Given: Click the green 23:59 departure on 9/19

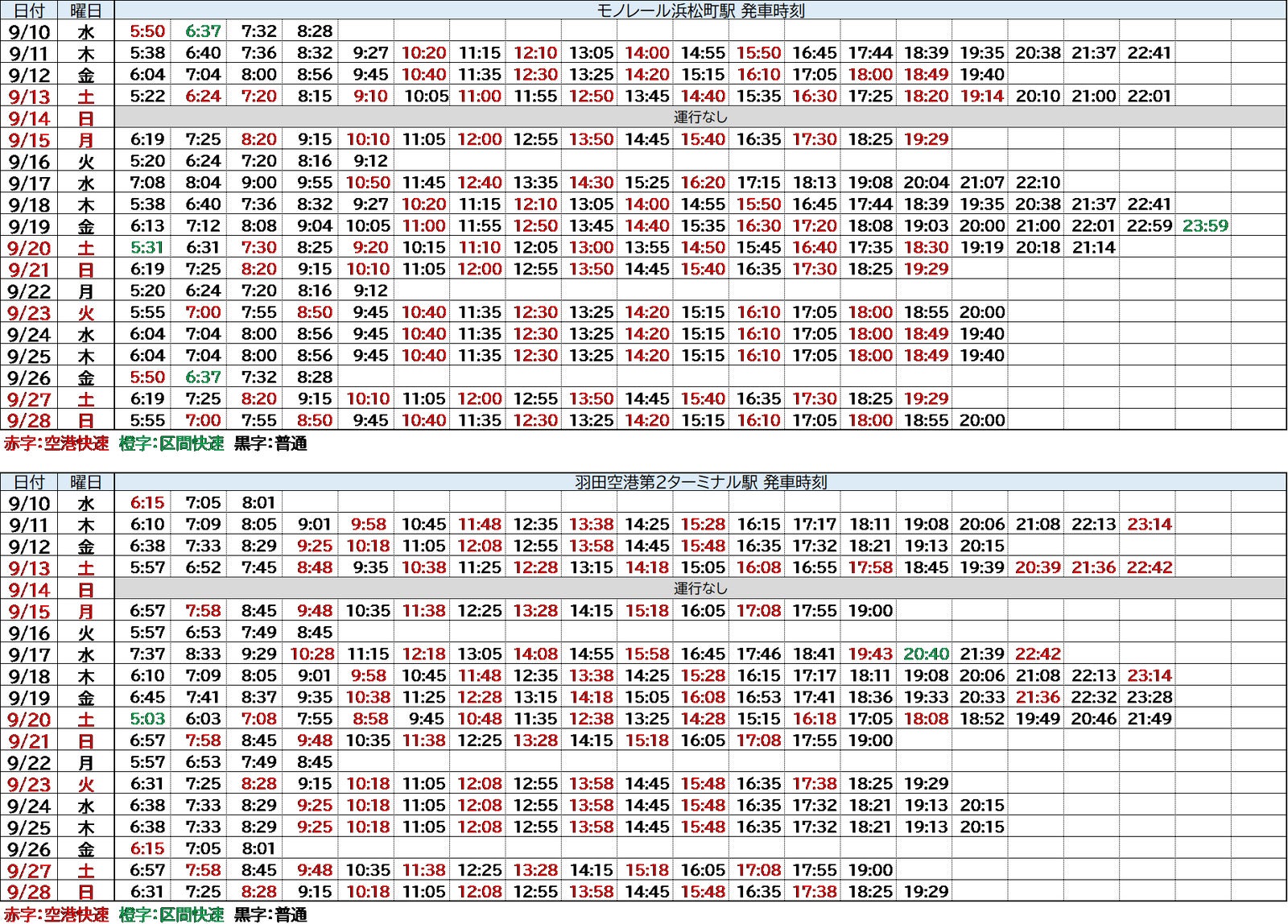Looking at the screenshot, I should click(1205, 226).
